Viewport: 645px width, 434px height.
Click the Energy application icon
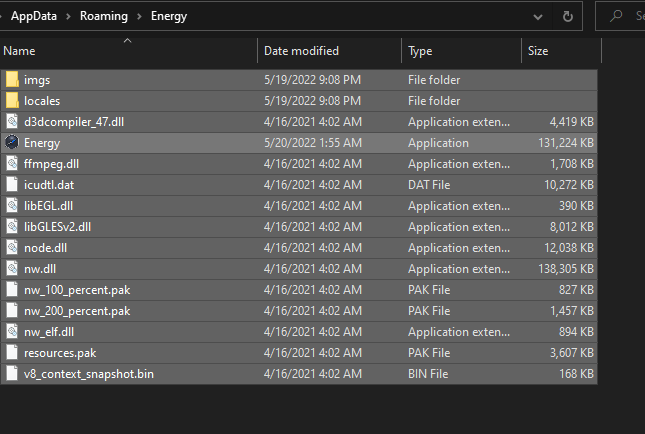click(x=12, y=143)
